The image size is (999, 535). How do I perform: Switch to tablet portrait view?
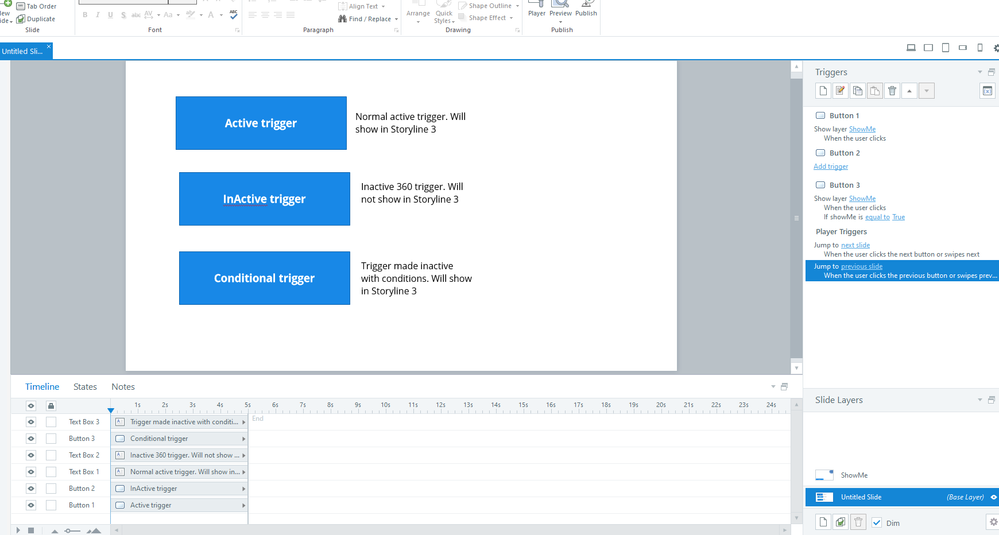coord(945,48)
